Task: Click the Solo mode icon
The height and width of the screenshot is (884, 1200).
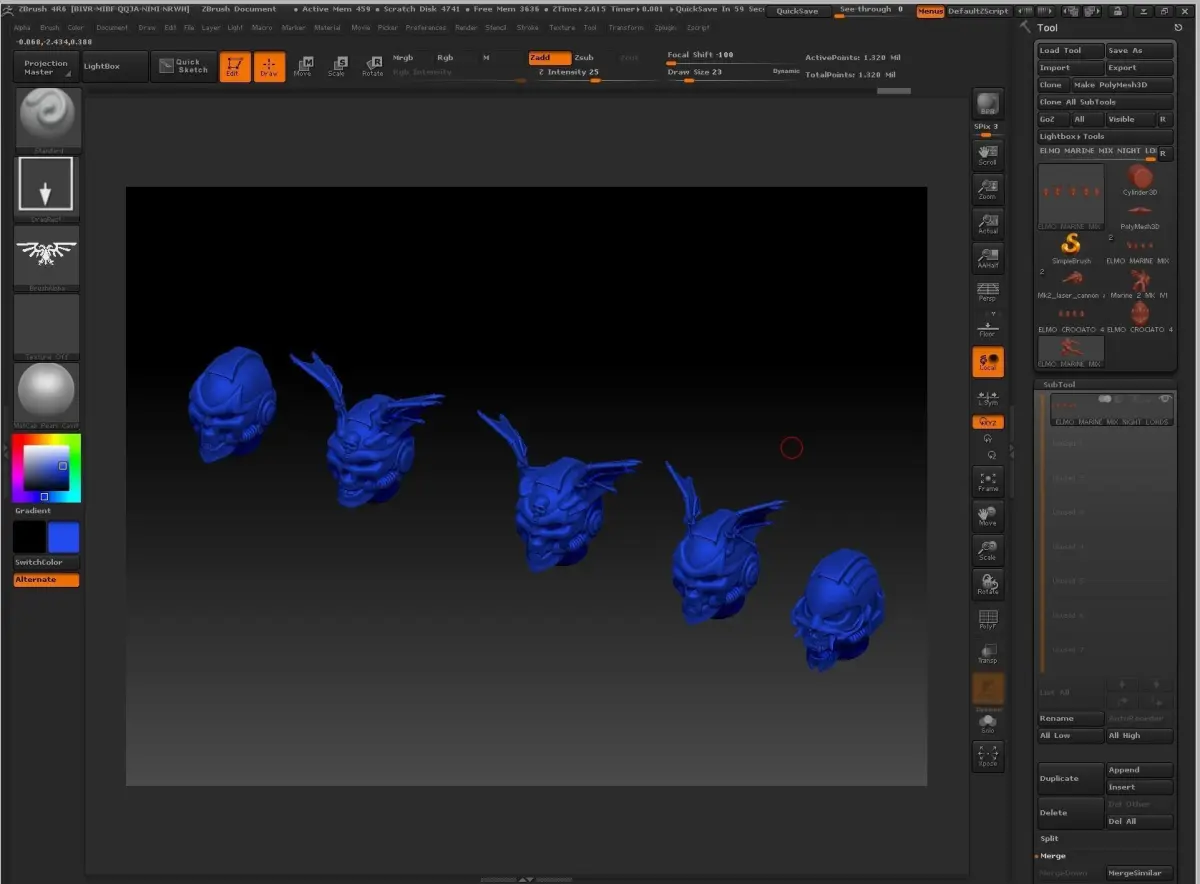Action: pyautogui.click(x=988, y=723)
